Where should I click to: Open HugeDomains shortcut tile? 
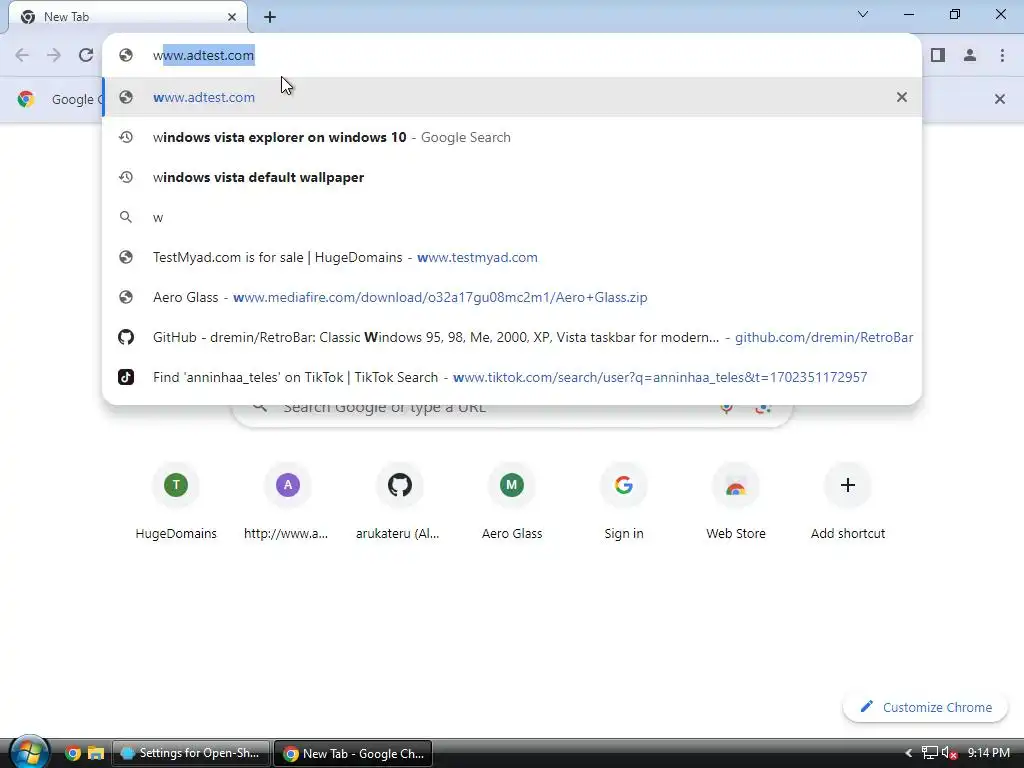click(x=176, y=502)
